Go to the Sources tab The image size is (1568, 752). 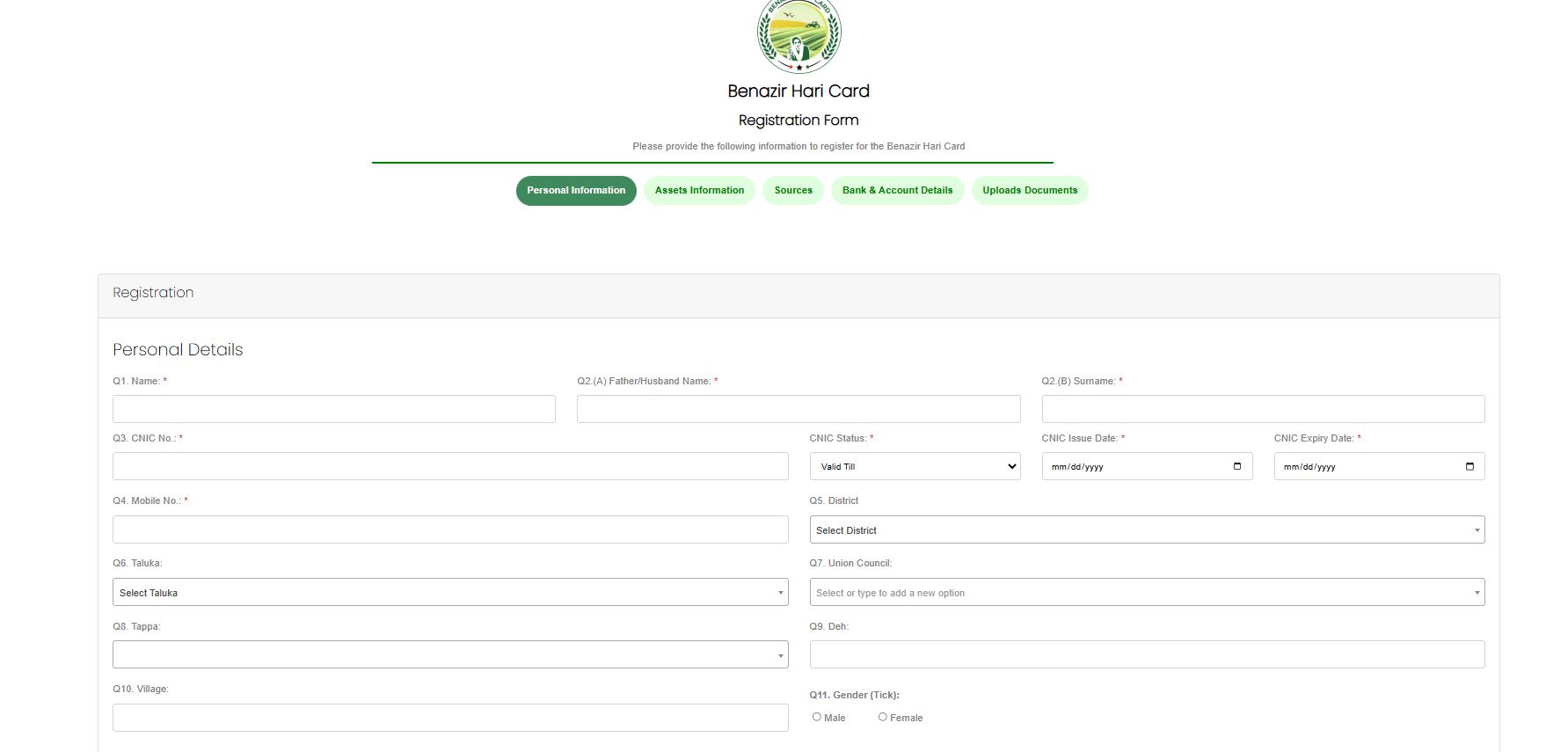793,190
